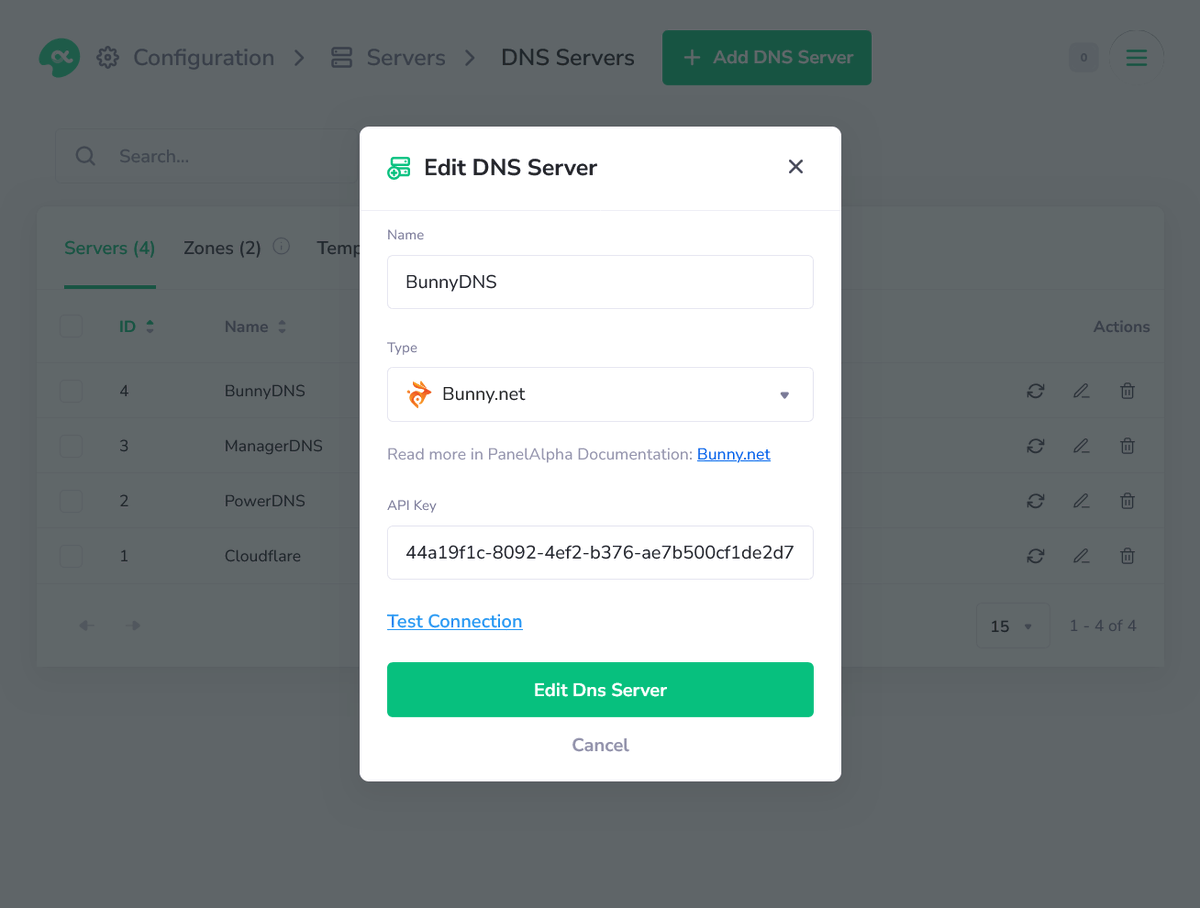1200x908 pixels.
Task: Open the Bunny.net documentation link
Action: [734, 454]
